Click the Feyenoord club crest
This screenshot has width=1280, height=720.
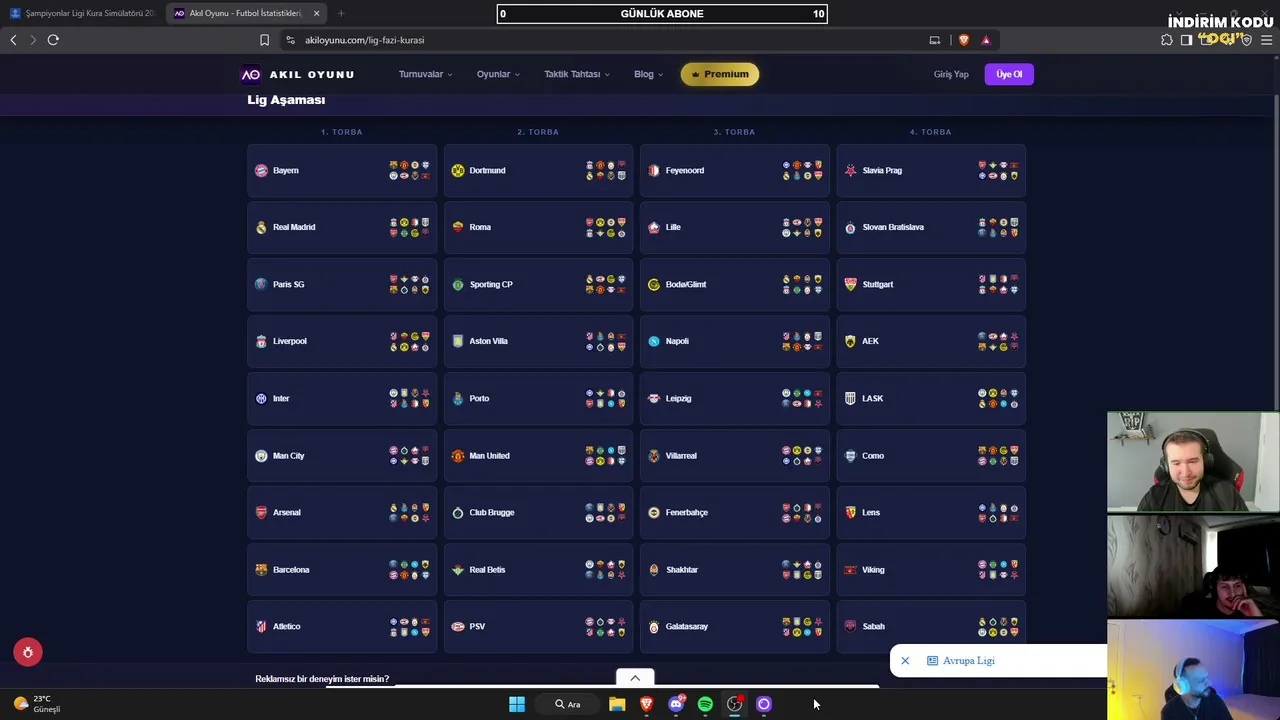654,171
